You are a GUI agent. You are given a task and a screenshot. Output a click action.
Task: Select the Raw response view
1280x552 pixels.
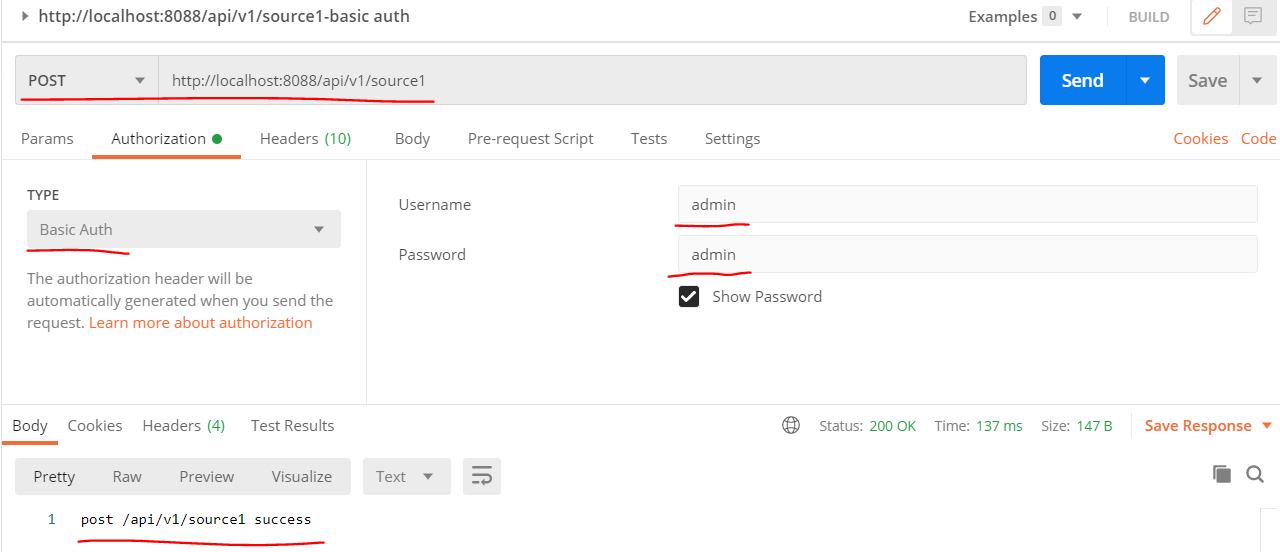click(127, 477)
